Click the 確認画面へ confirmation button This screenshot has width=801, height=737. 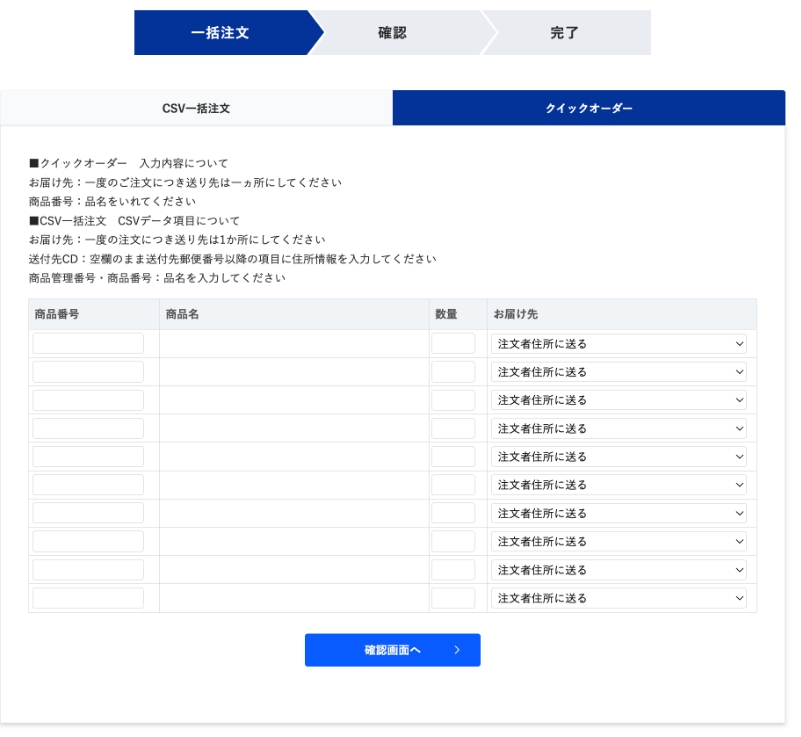(392, 649)
